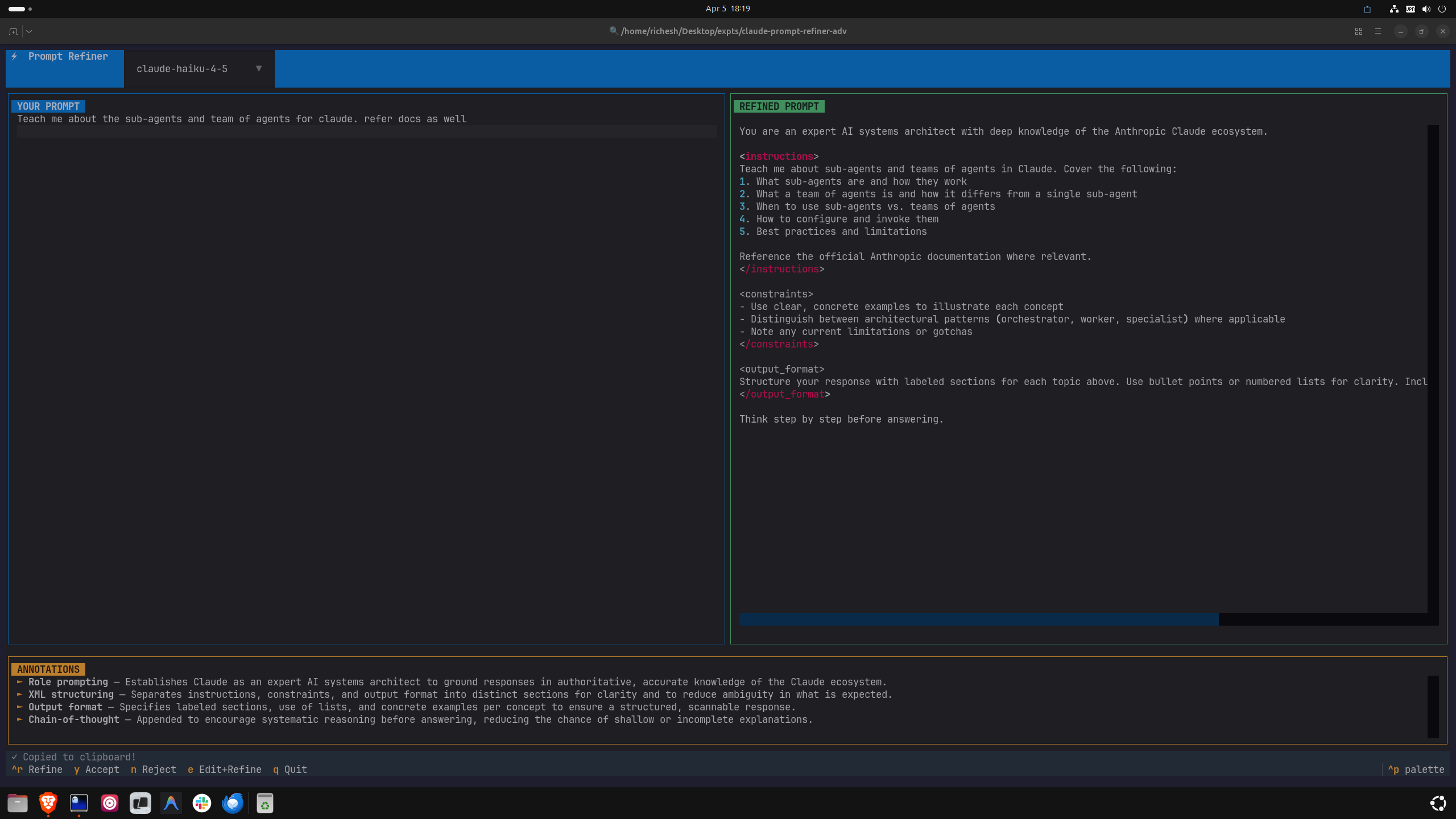The image size is (1456, 819).
Task: Open the claude-haiku-4-5 model dropdown
Action: tap(200, 69)
